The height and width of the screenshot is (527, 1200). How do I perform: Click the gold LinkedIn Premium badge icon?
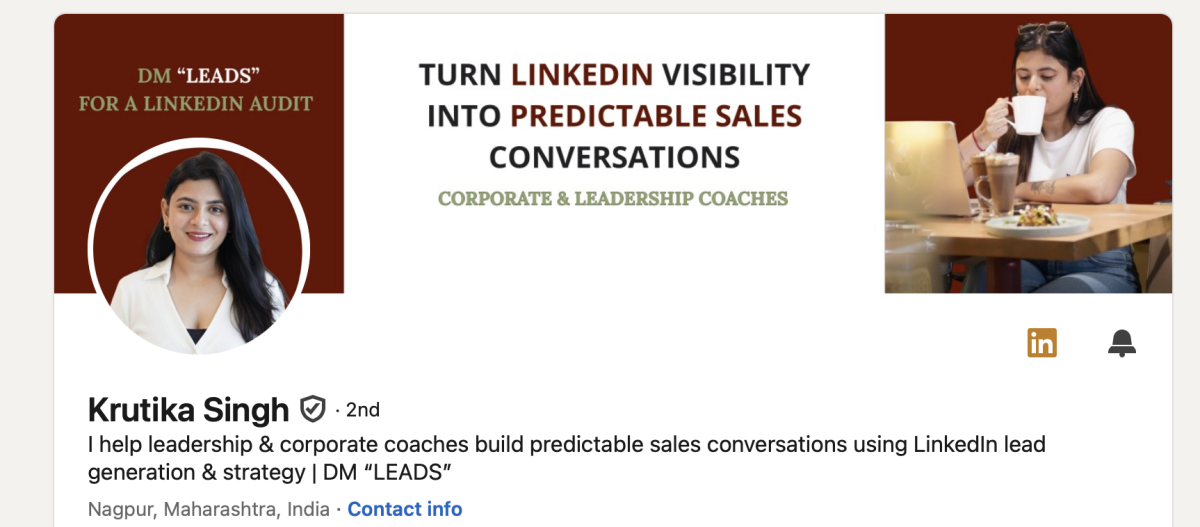[1041, 343]
